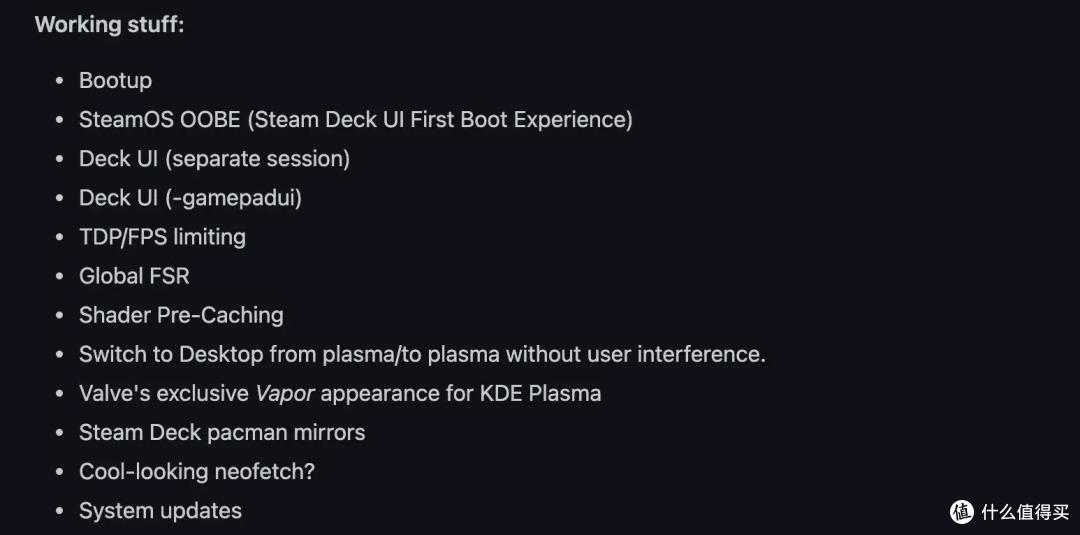This screenshot has width=1080, height=535.
Task: Click 'Steam Deck UI First Boot Experience' text
Action: 439,120
